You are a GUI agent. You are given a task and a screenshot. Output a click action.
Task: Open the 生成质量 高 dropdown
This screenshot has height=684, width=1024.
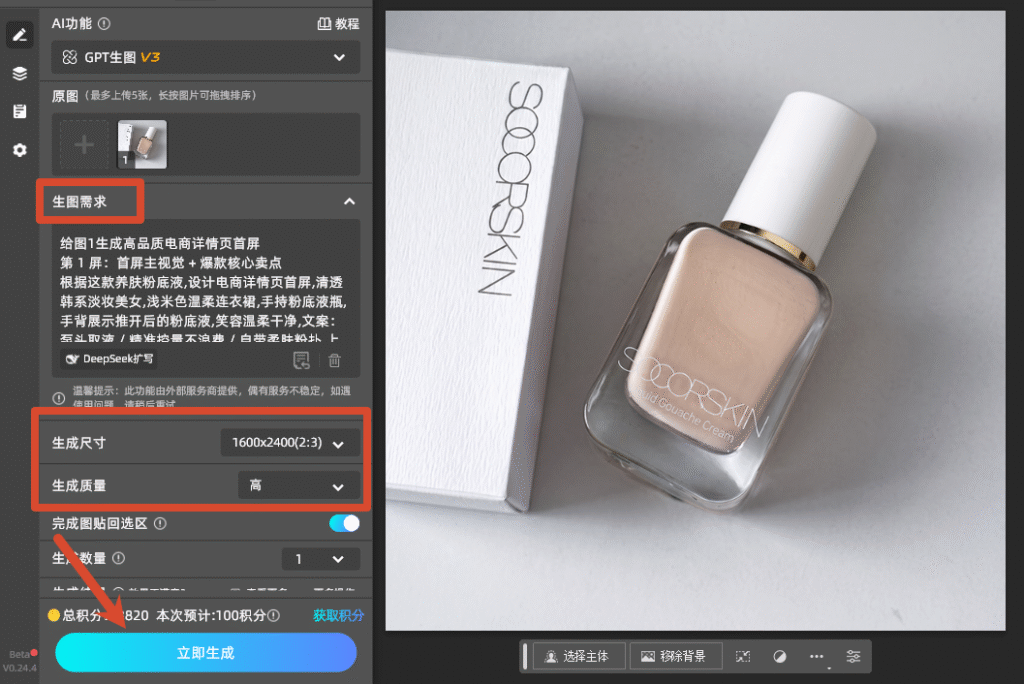298,485
